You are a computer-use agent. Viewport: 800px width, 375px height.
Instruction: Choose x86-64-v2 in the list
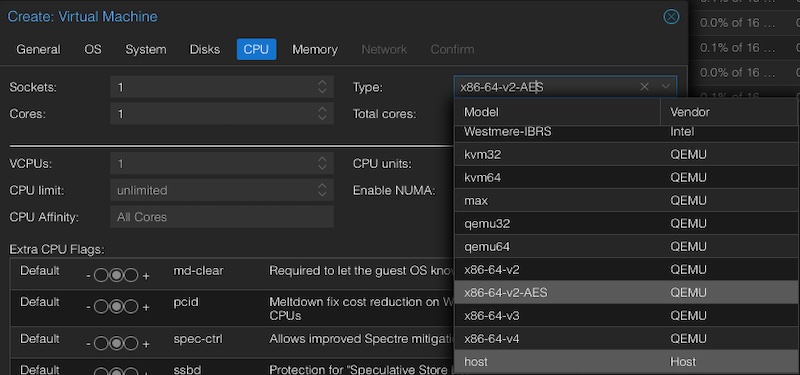pyautogui.click(x=627, y=269)
